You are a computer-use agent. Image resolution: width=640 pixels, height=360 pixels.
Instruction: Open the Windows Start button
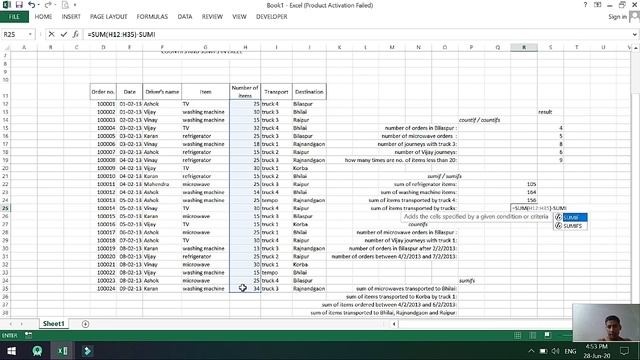(11, 351)
